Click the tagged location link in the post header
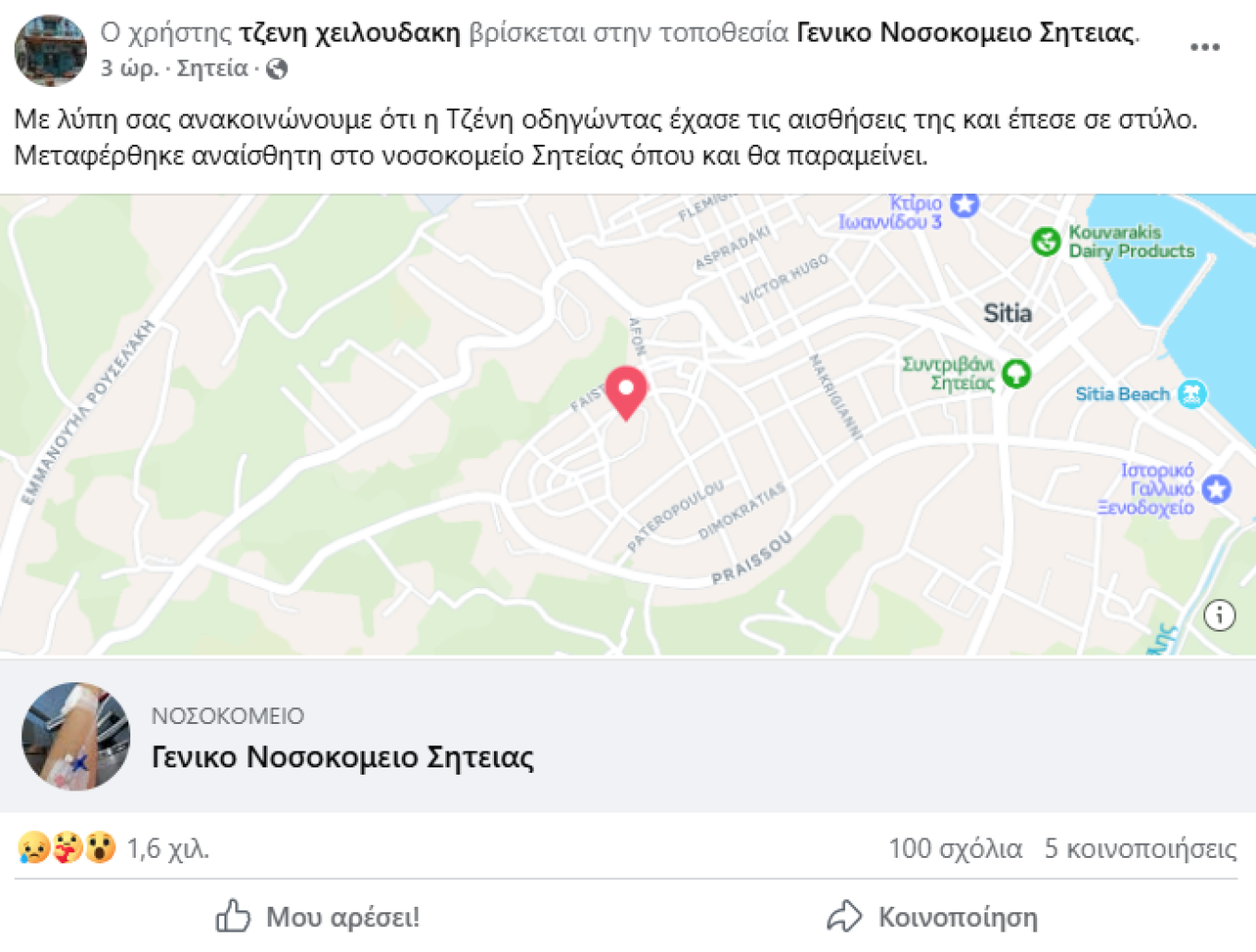Screen dimensions: 1256x952 coord(965,33)
